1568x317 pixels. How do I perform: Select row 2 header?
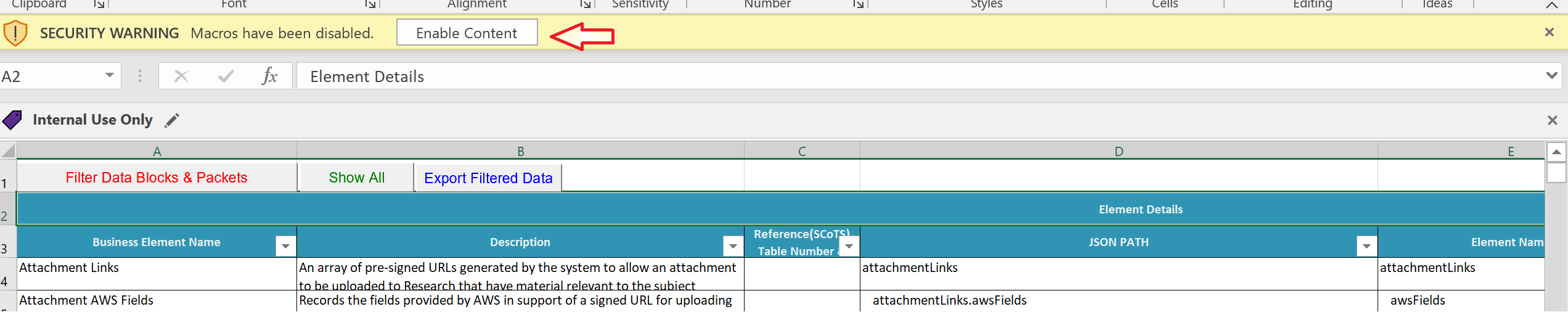[8, 208]
